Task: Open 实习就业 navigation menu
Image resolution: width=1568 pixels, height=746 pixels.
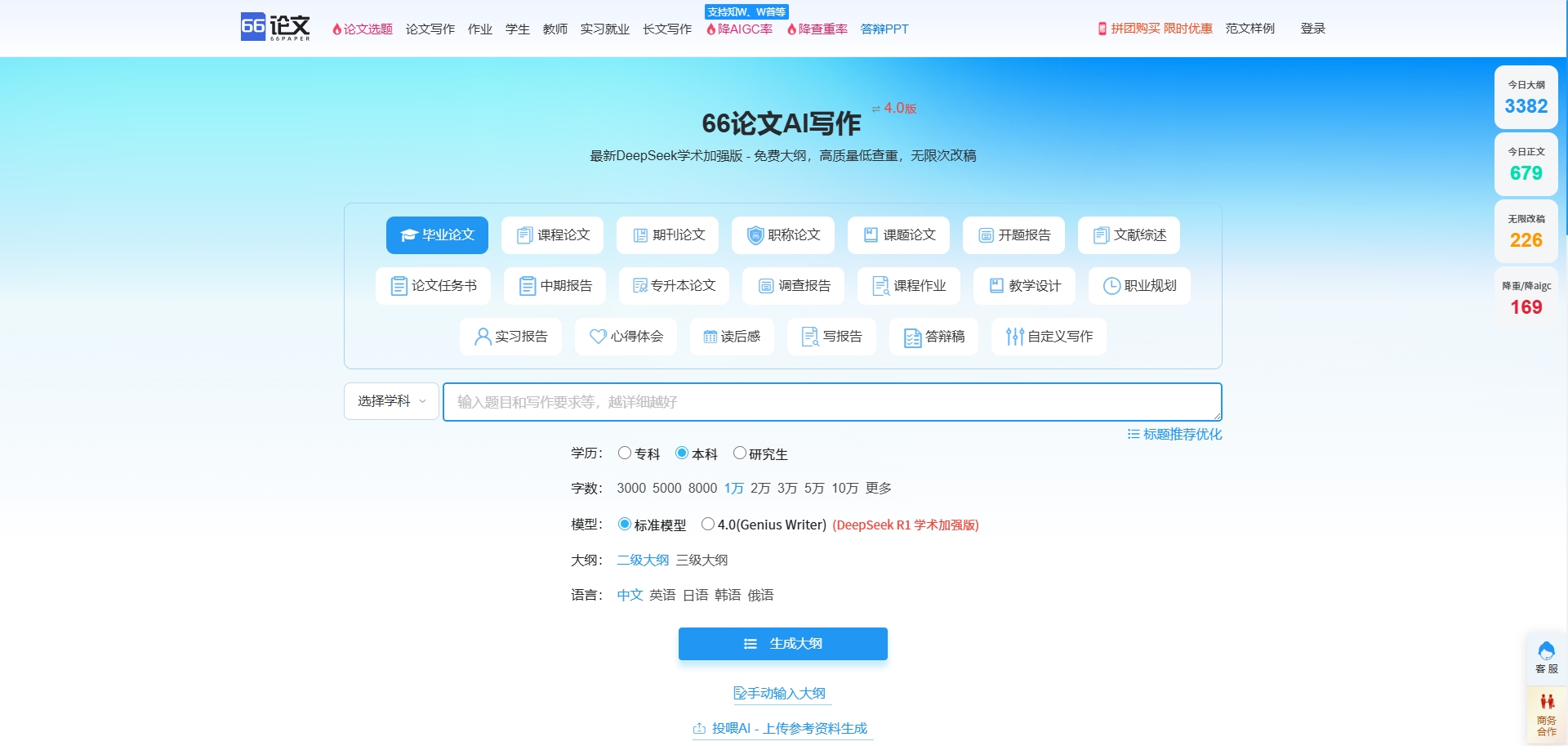Action: (x=605, y=29)
